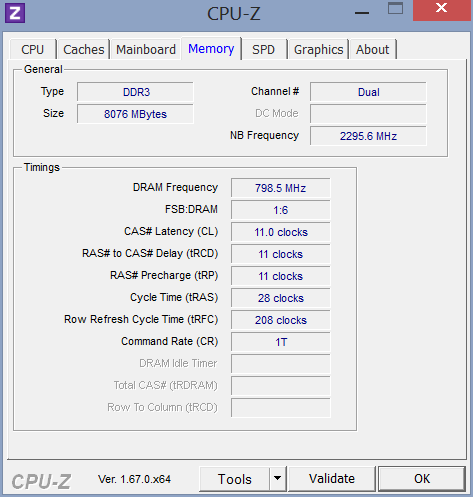Image resolution: width=473 pixels, height=497 pixels.
Task: Show the Graphics tab
Action: (318, 50)
